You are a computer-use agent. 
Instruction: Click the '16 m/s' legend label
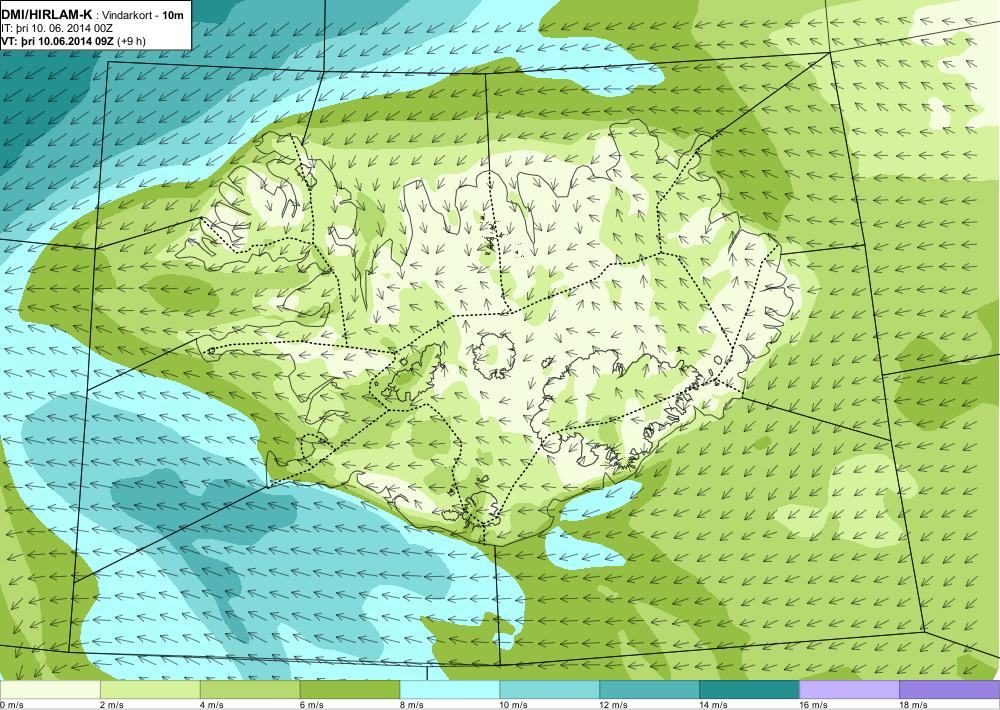814,705
